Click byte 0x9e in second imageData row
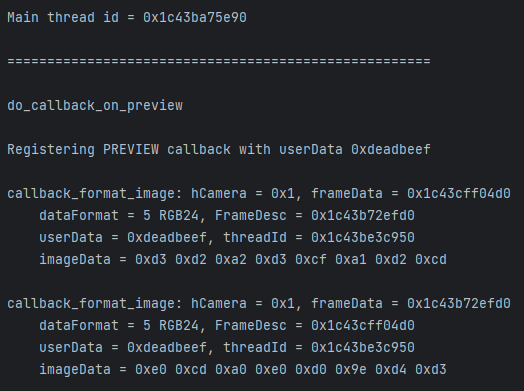Screen dimensions: 524x391 pyautogui.click(x=351, y=370)
